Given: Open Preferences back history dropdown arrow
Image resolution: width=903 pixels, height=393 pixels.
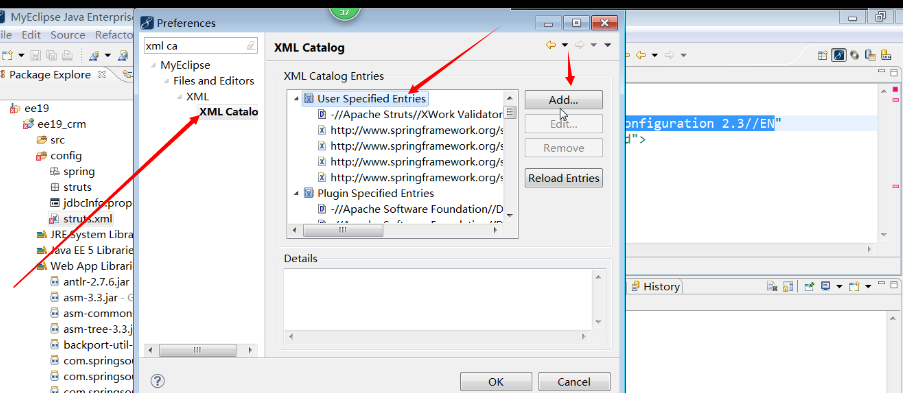Looking at the screenshot, I should 565,45.
